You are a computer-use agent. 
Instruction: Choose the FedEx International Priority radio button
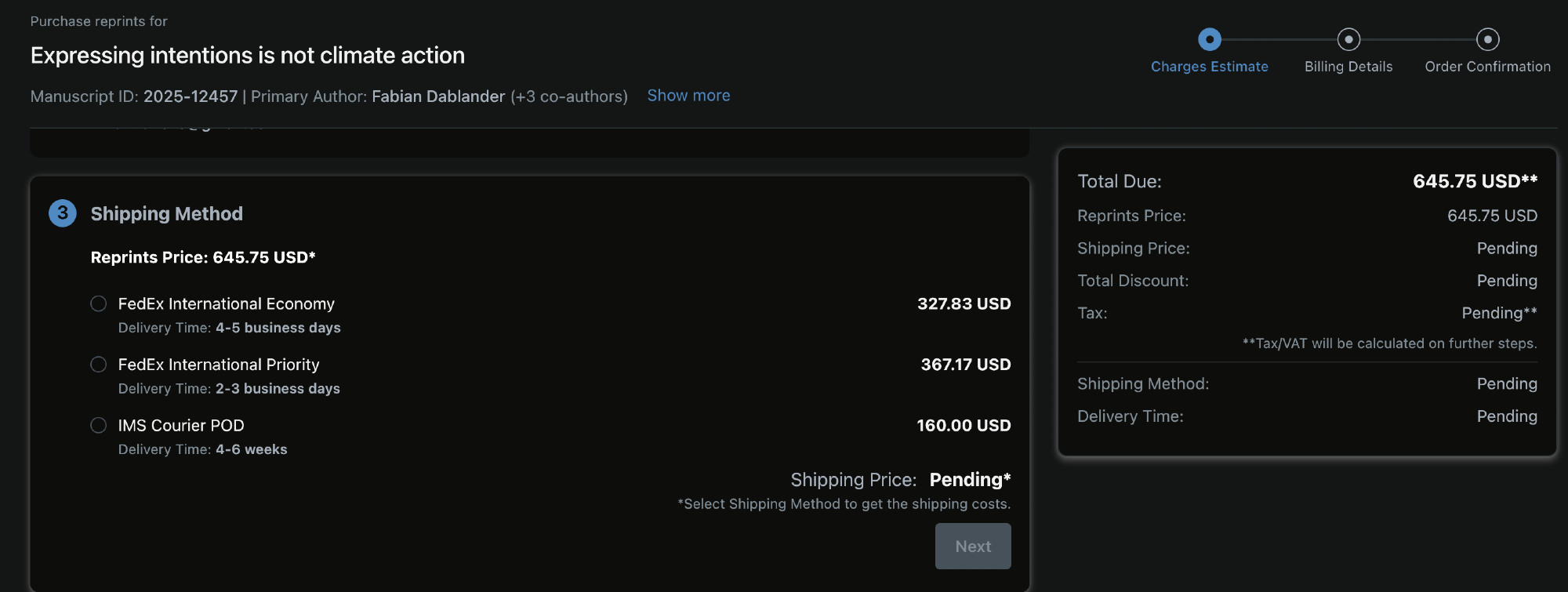99,365
